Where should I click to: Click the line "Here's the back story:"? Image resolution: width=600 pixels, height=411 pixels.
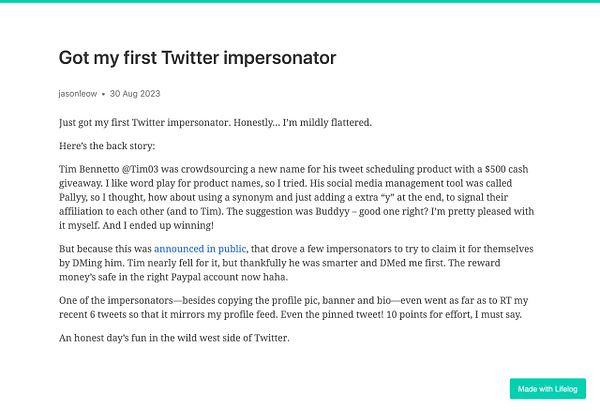107,146
